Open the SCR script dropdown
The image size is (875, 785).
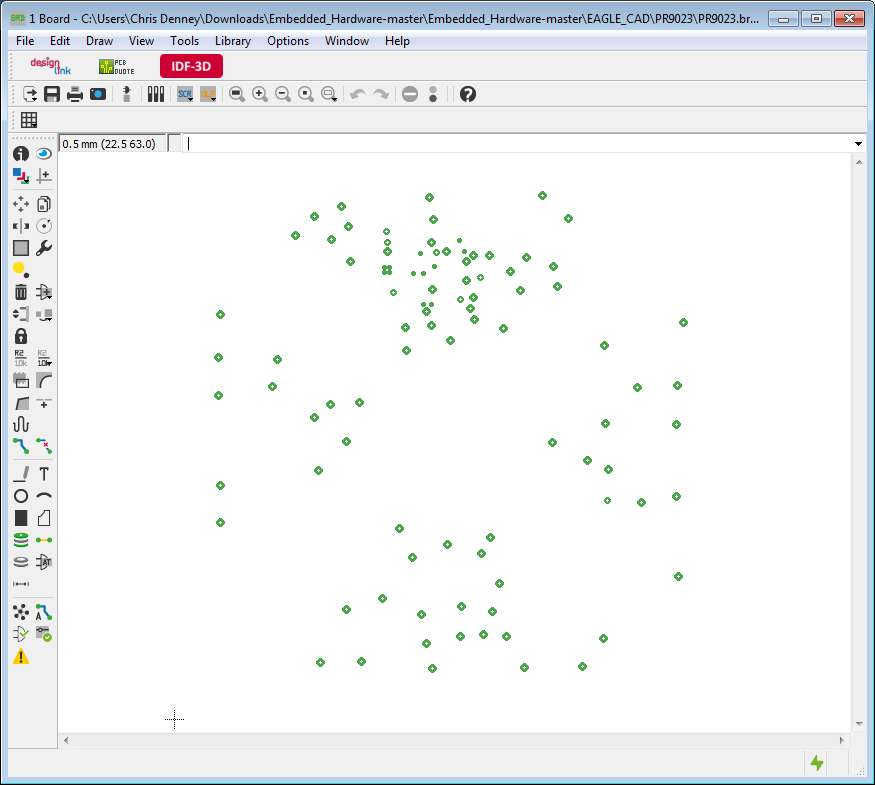tap(185, 94)
